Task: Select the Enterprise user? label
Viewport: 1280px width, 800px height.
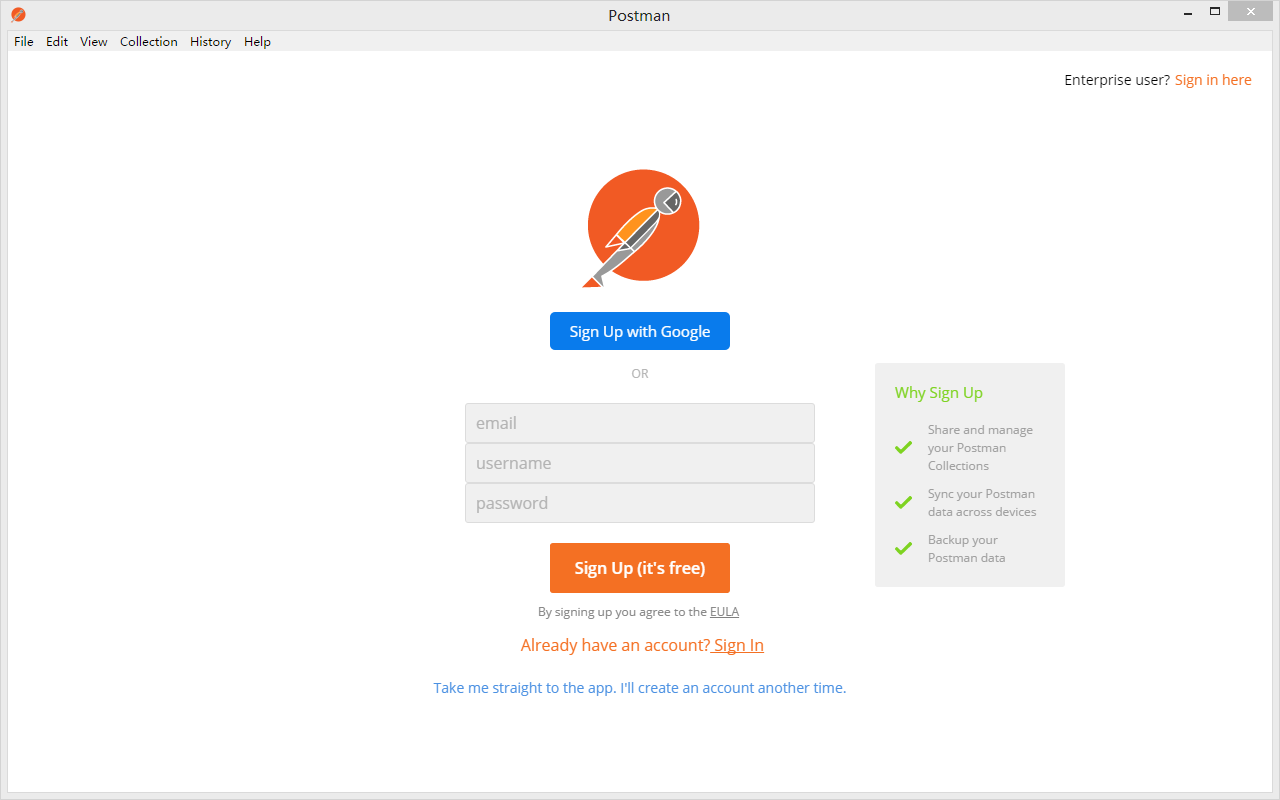Action: pyautogui.click(x=1117, y=80)
